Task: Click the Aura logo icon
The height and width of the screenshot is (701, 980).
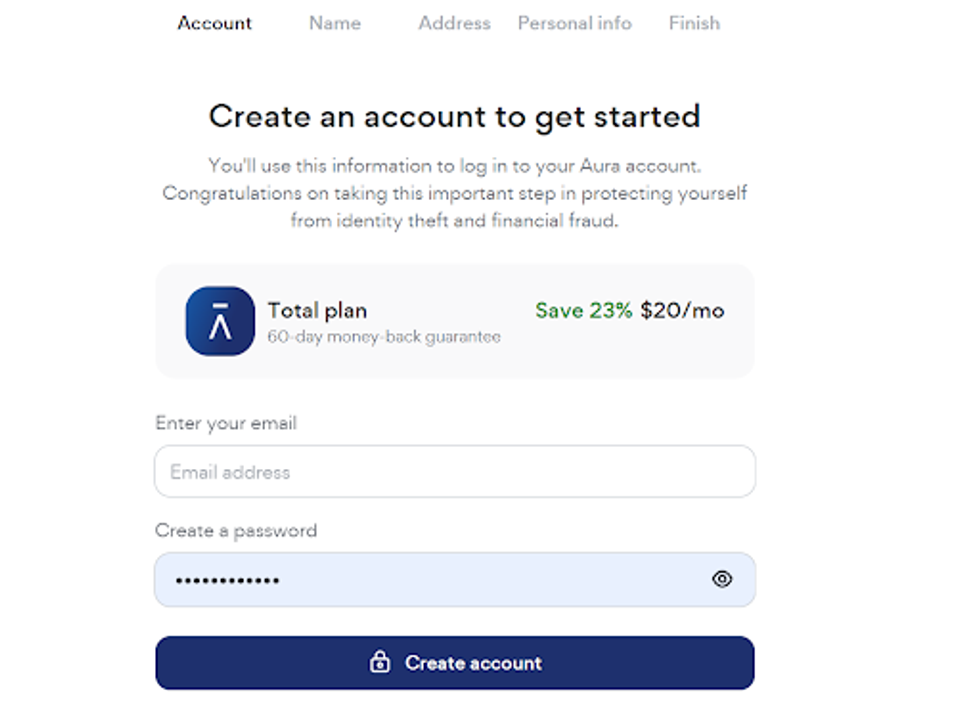Action: click(220, 321)
